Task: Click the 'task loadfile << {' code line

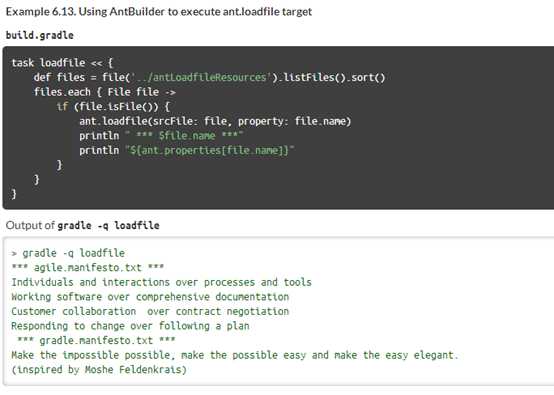Action: click(62, 63)
